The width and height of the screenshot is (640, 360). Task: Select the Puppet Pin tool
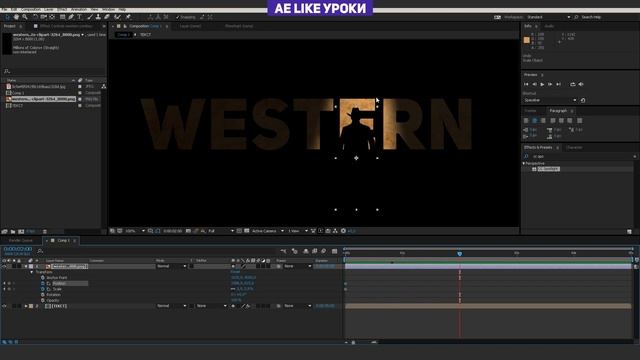pyautogui.click(x=128, y=17)
